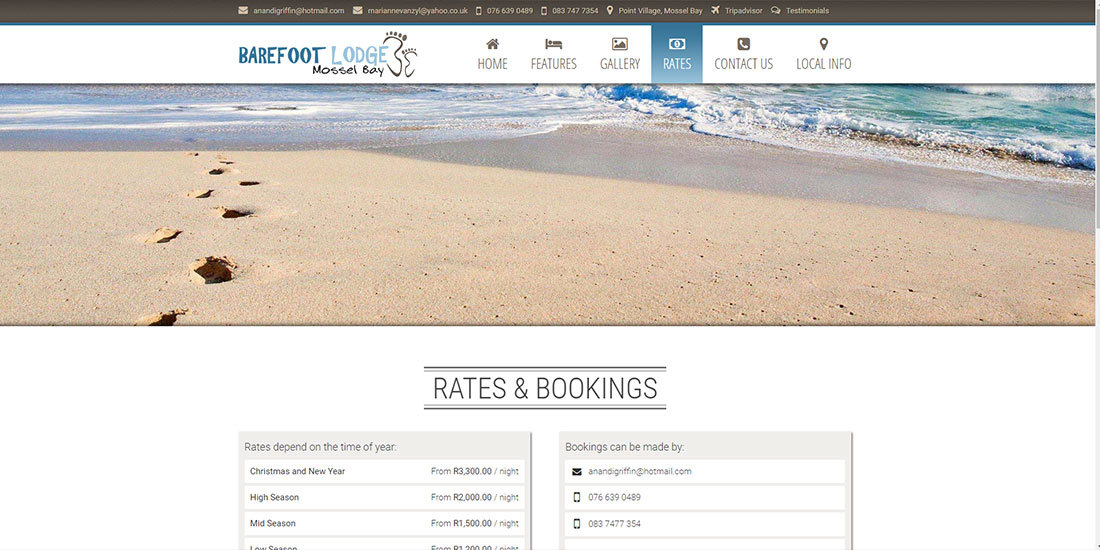Click the High Season row label
The width and height of the screenshot is (1100, 550).
click(x=274, y=497)
